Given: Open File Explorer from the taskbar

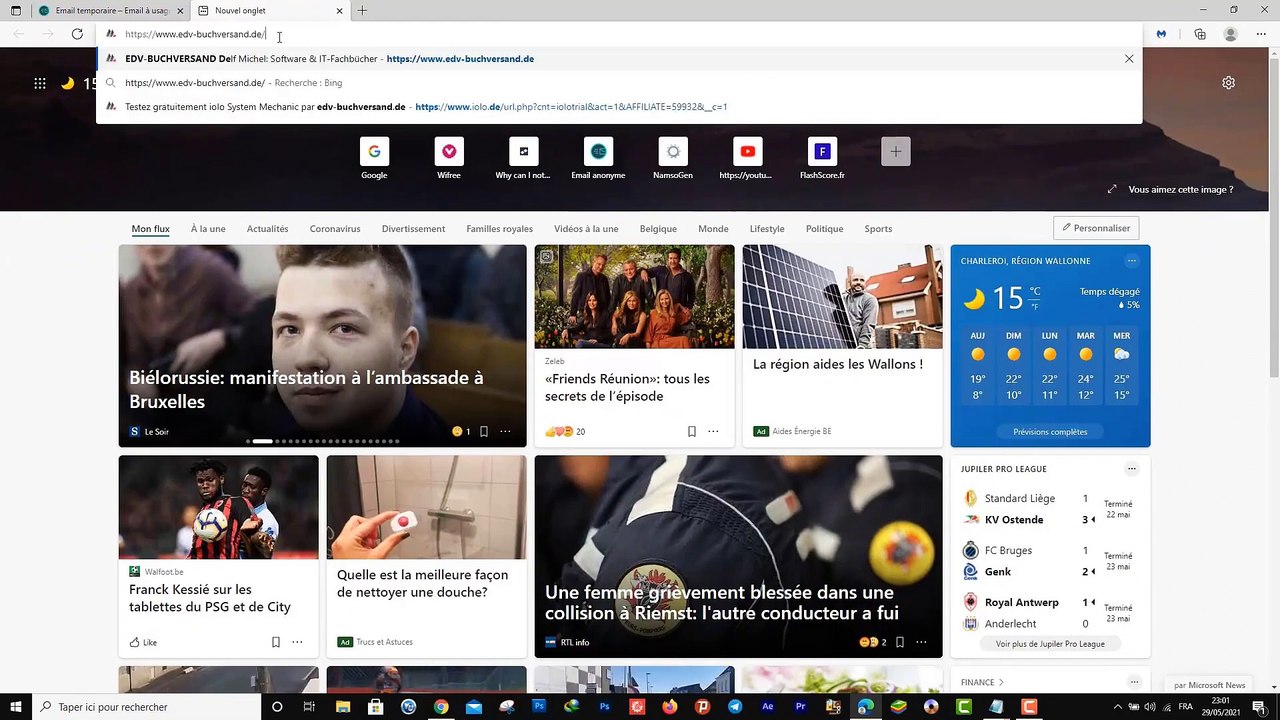Looking at the screenshot, I should click(x=343, y=707).
